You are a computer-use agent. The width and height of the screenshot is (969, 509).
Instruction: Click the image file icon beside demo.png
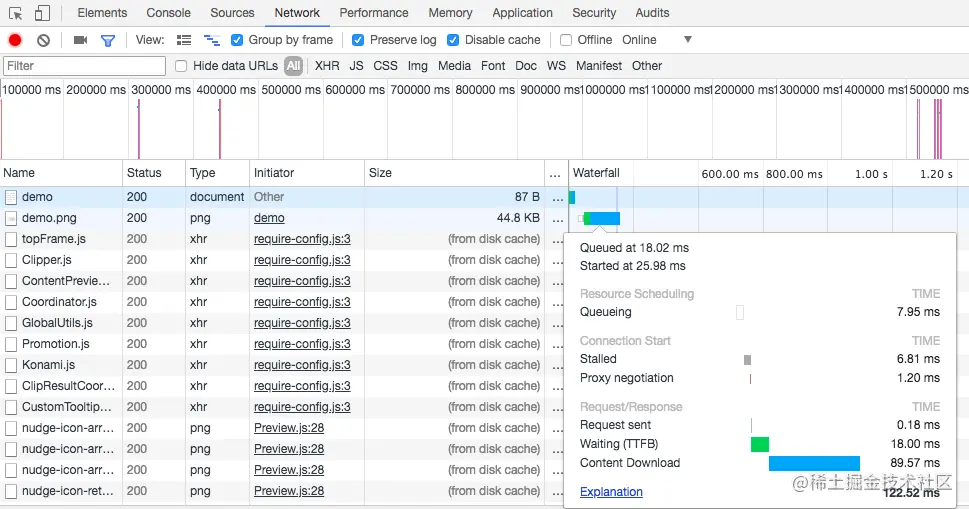pos(11,218)
